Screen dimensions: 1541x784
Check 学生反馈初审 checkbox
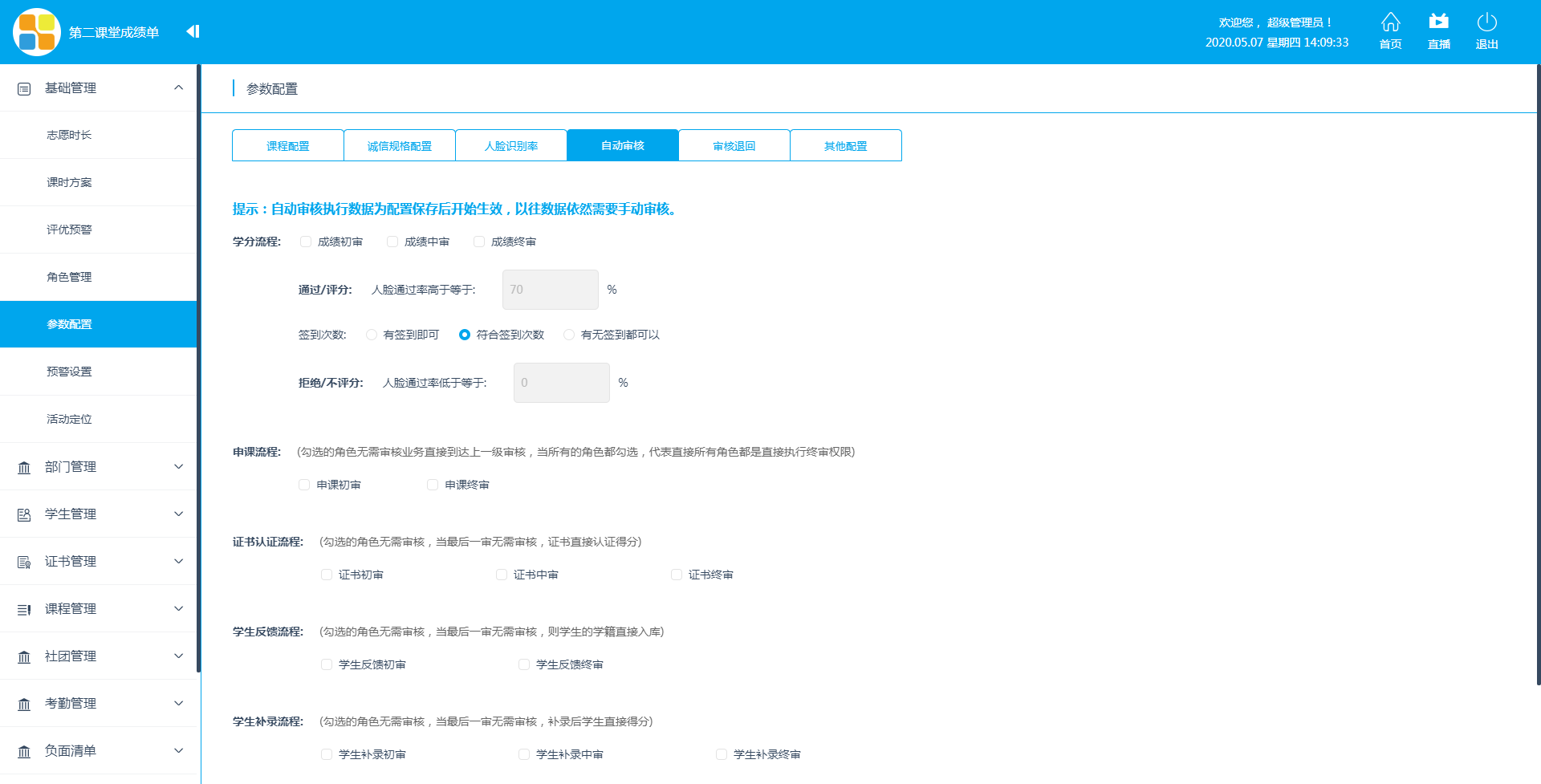[327, 664]
